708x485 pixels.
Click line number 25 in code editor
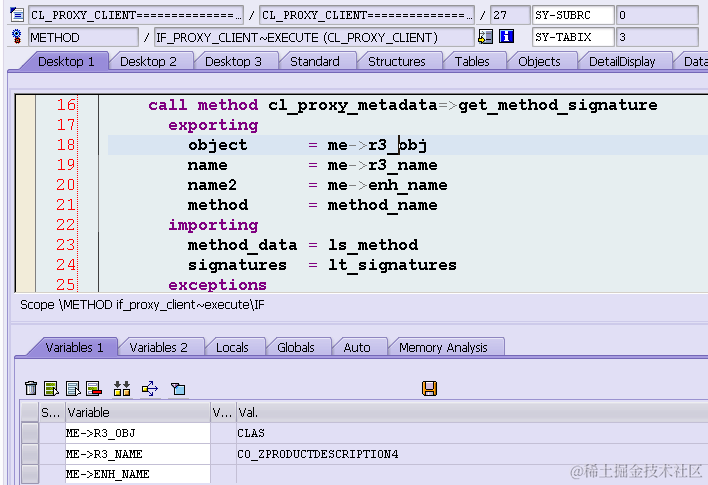point(66,284)
